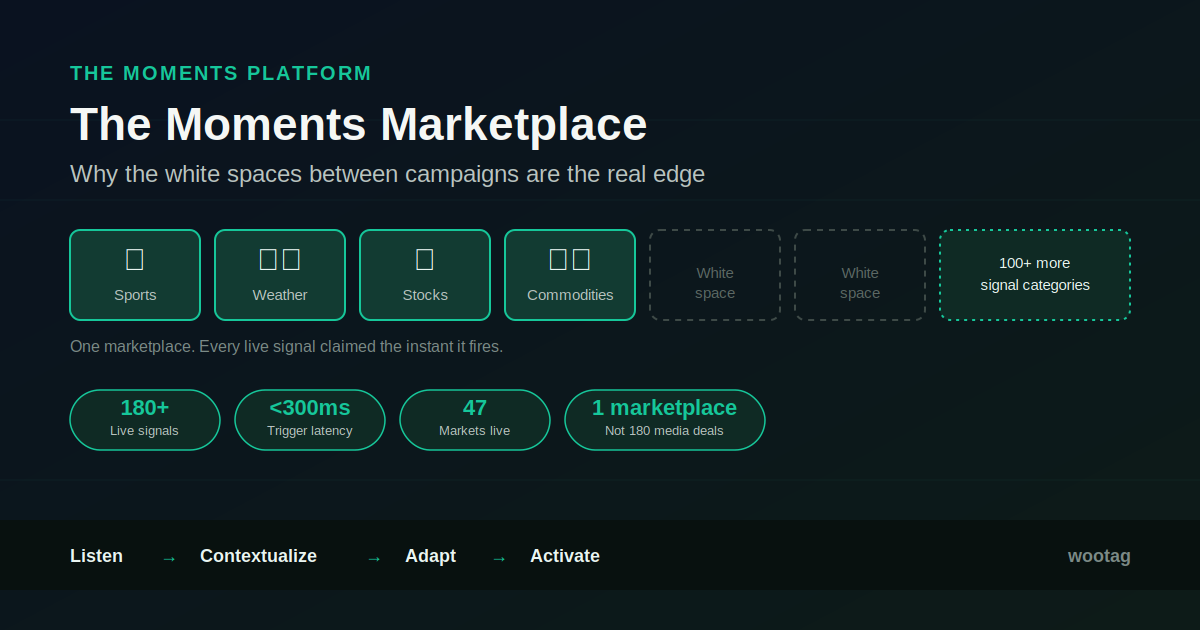Click the icon above the Sports label
This screenshot has width=1200, height=630.
(x=135, y=259)
